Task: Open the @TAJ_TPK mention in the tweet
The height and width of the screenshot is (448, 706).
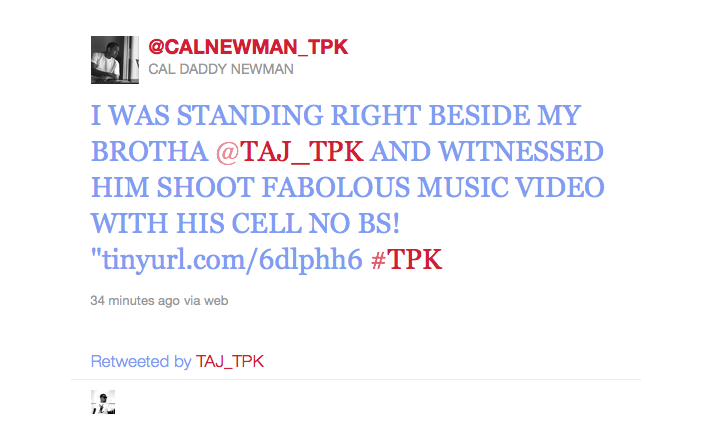Action: 290,151
